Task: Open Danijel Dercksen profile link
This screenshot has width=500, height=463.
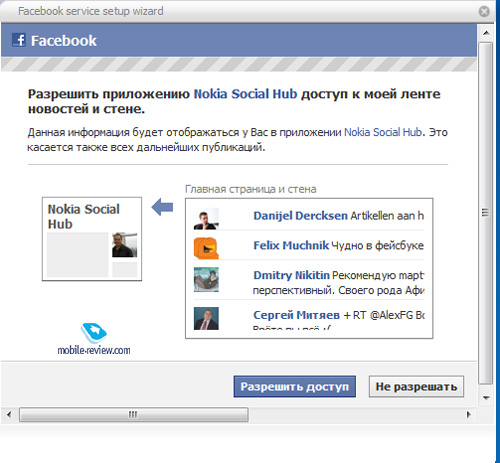Action: click(300, 216)
